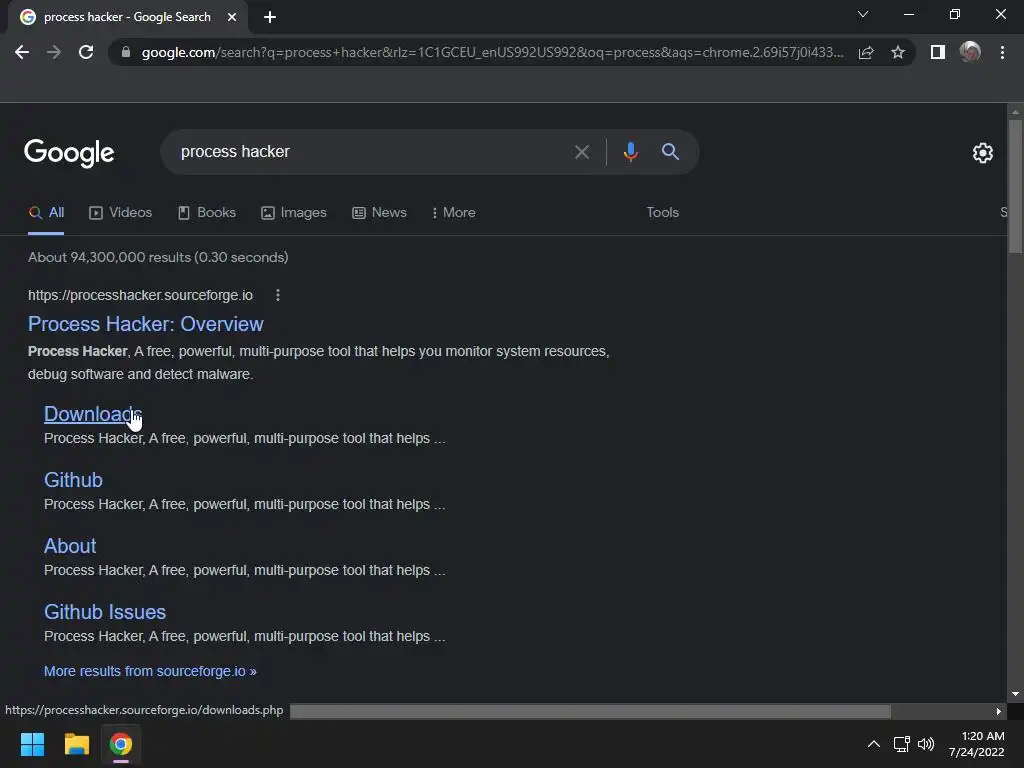
Task: Open the Chrome profile avatar
Action: [x=970, y=52]
